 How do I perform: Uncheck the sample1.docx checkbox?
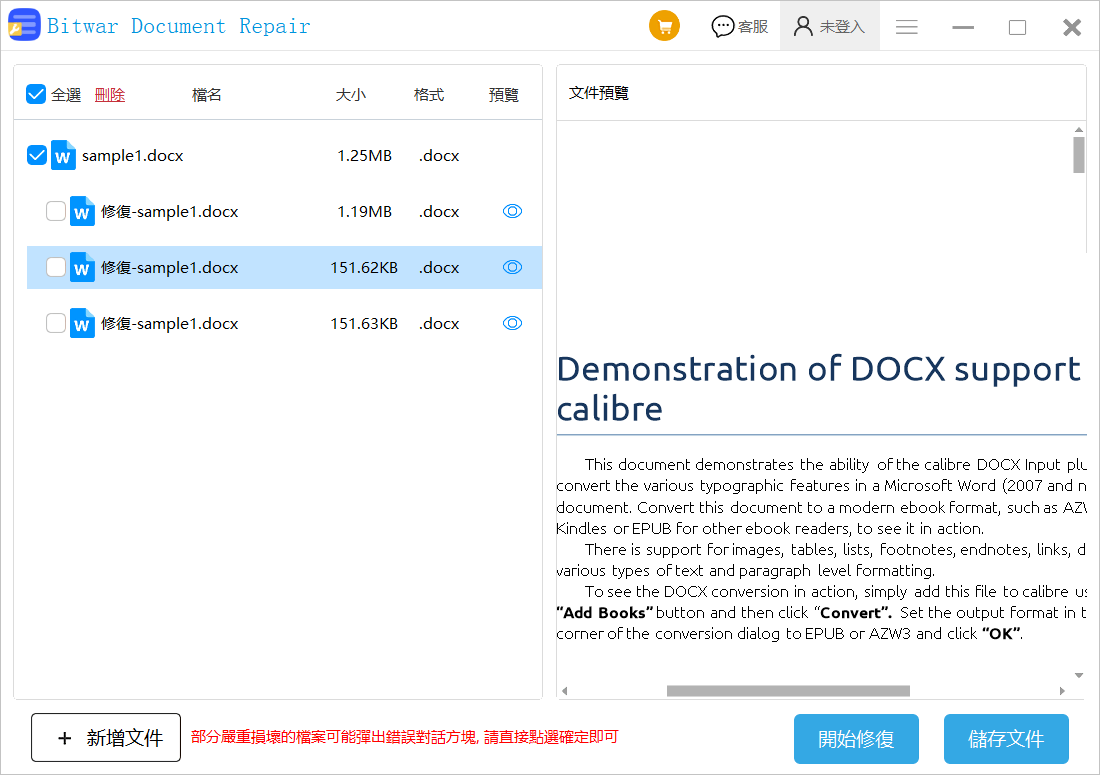(36, 155)
